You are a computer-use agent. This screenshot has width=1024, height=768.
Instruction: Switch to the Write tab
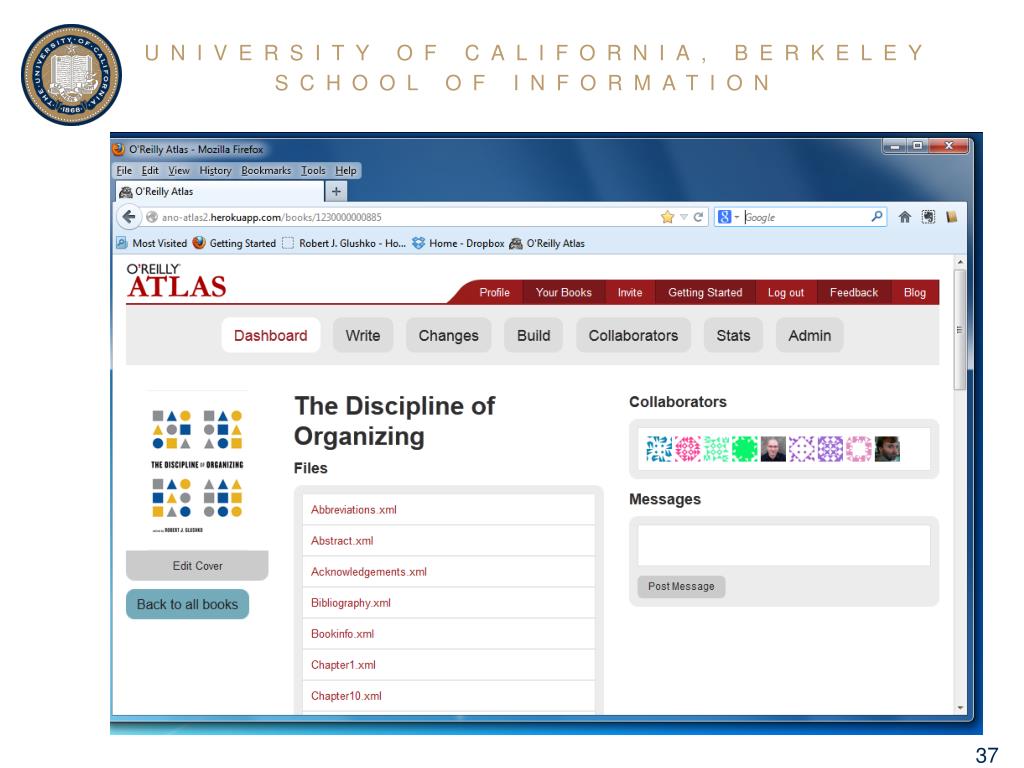point(363,335)
